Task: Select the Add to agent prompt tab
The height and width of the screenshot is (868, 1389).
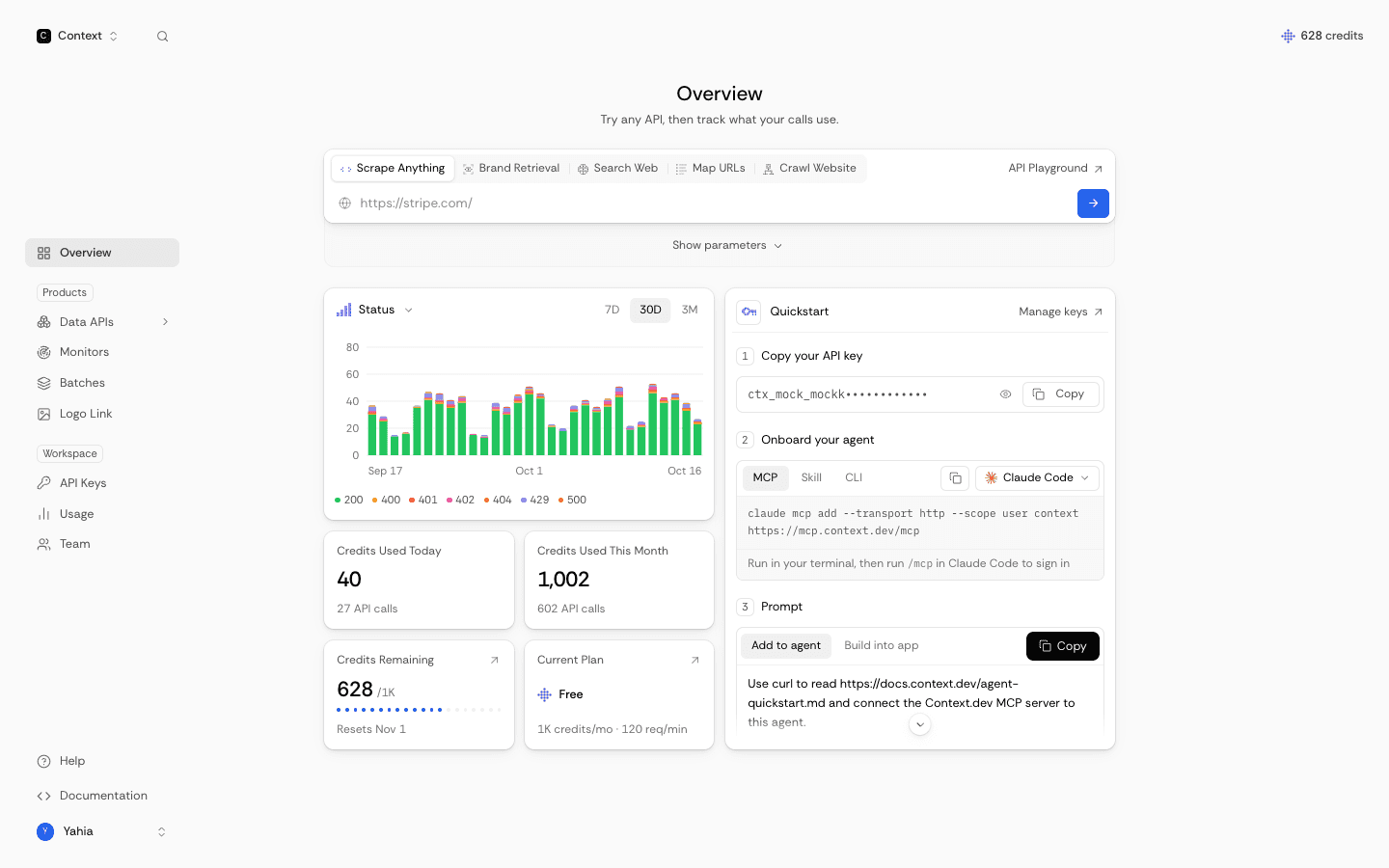Action: point(786,646)
